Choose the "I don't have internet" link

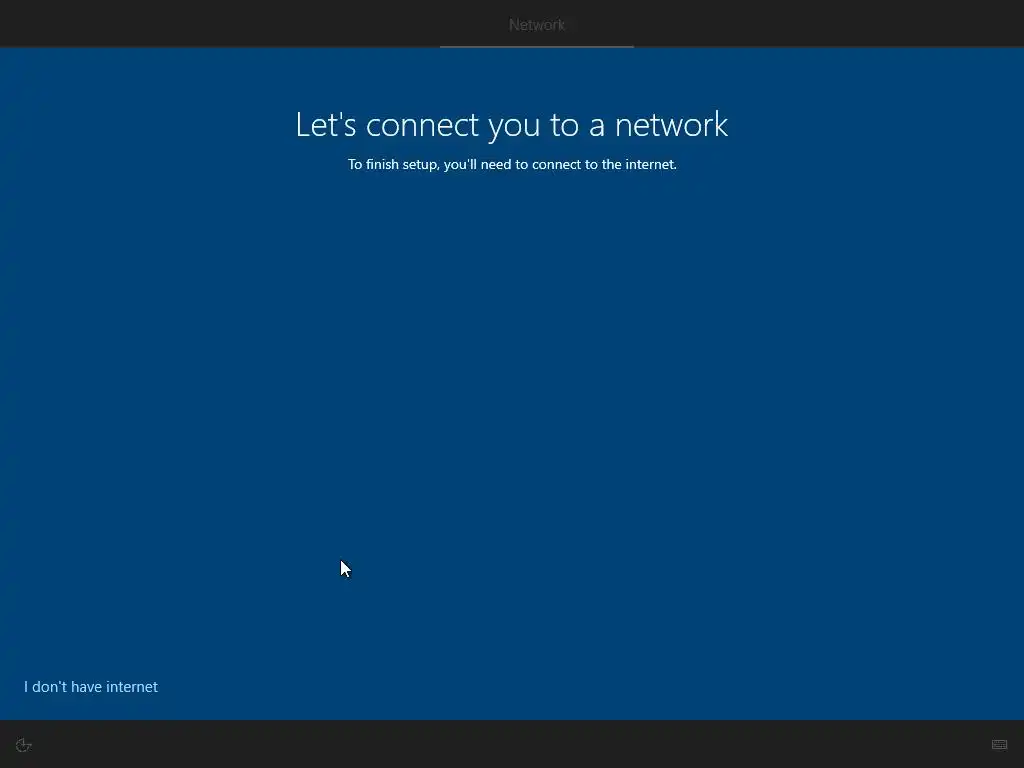[x=91, y=686]
